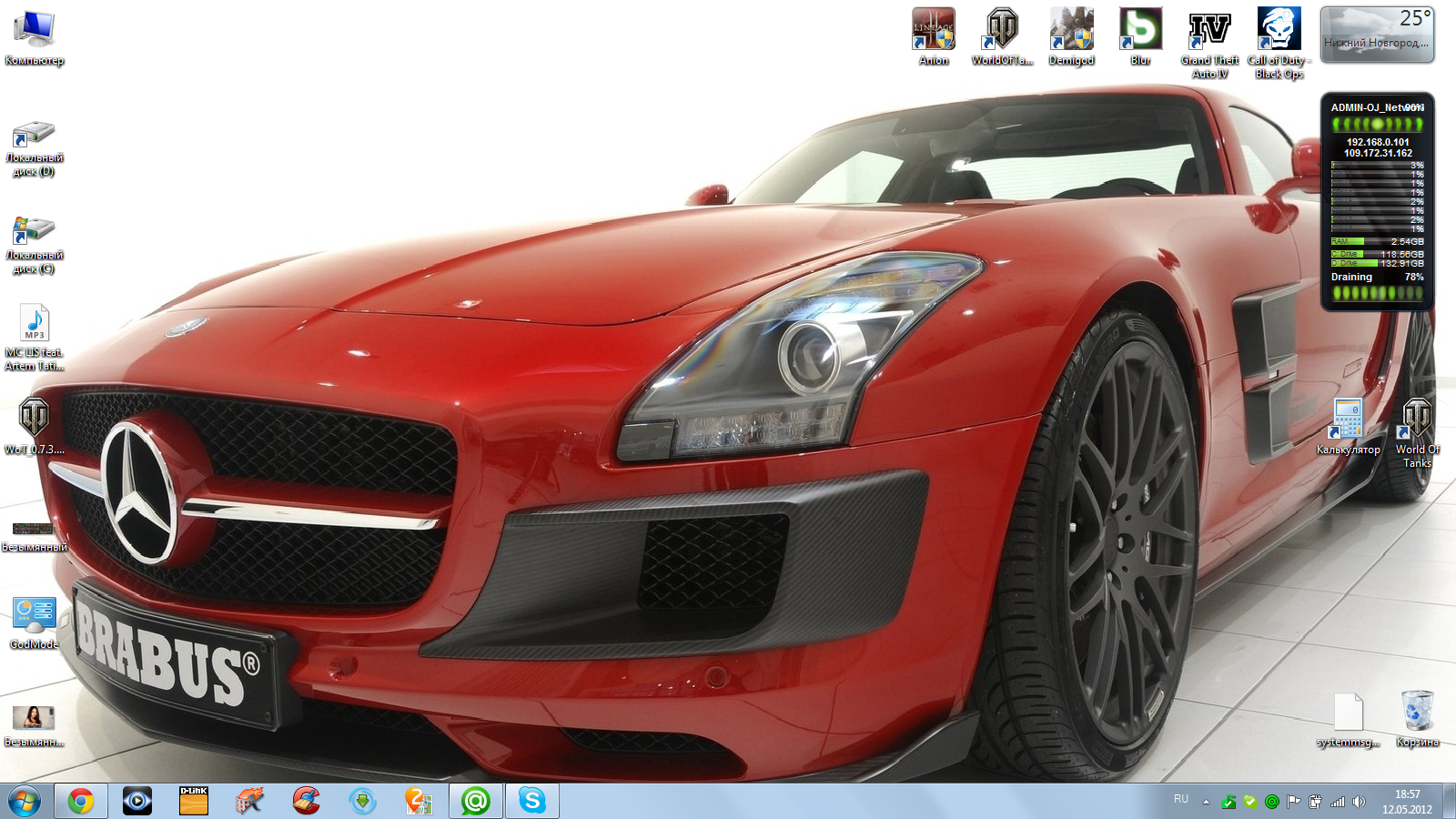Image resolution: width=1456 pixels, height=819 pixels.
Task: Open the Windows Start menu
Action: tap(25, 801)
